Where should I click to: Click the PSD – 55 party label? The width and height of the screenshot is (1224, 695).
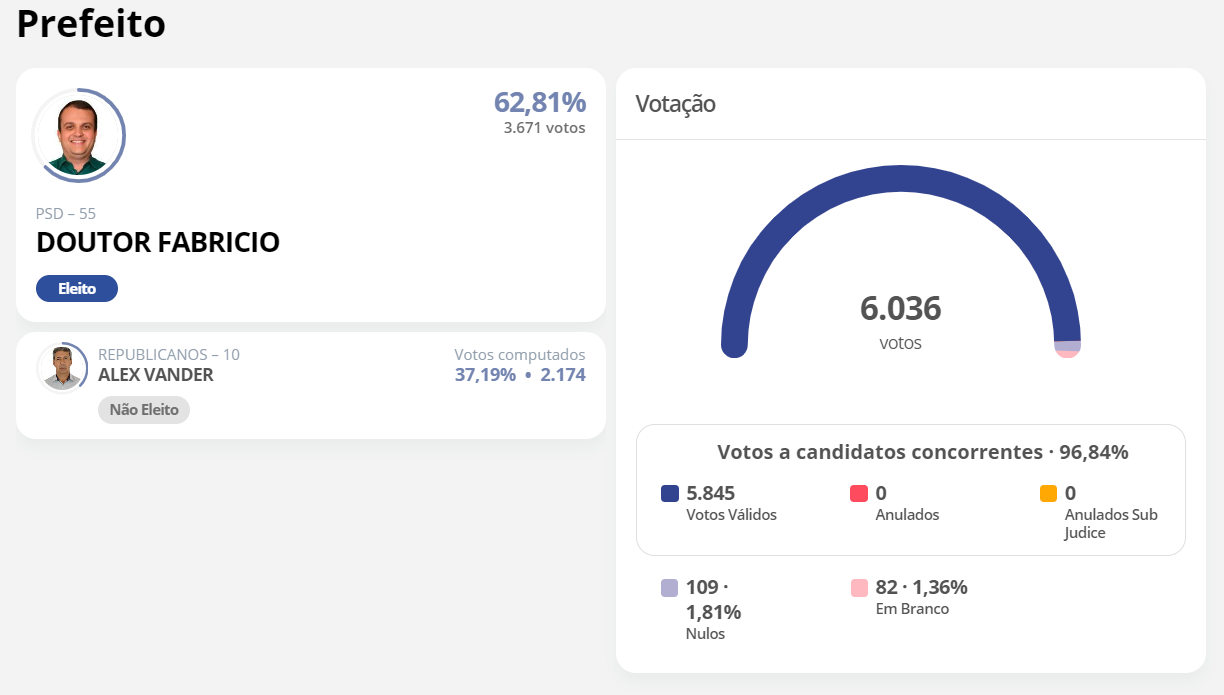point(66,213)
